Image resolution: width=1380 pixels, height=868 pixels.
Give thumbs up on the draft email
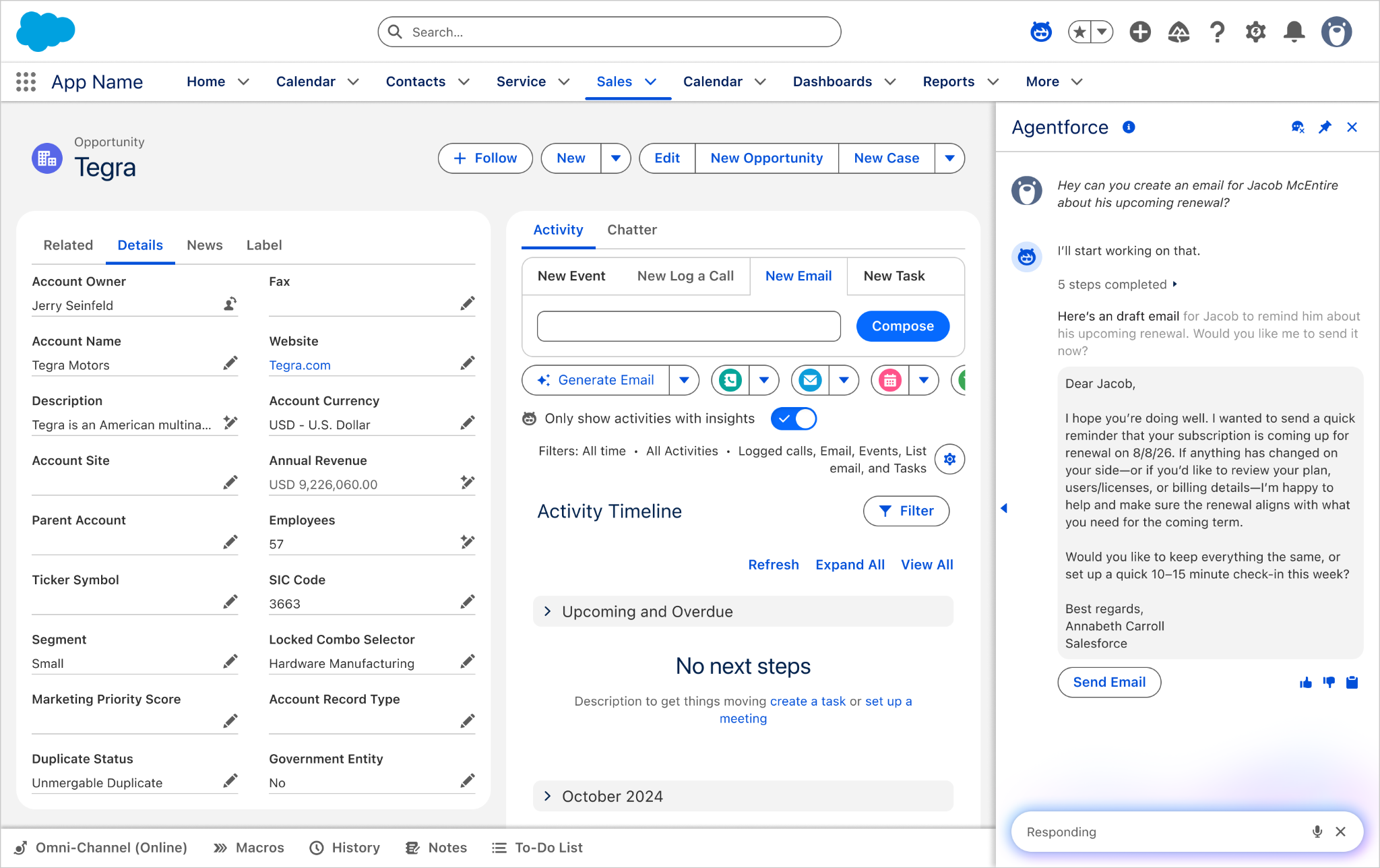[x=1306, y=683]
